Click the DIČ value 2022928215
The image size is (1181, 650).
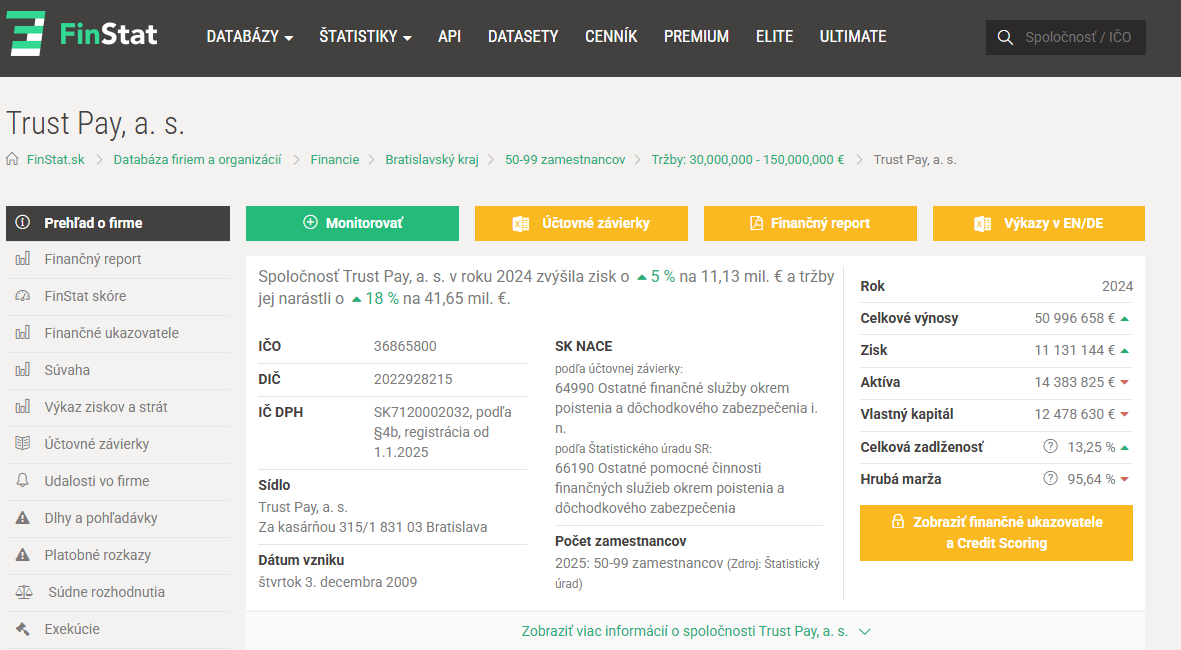[x=413, y=379]
